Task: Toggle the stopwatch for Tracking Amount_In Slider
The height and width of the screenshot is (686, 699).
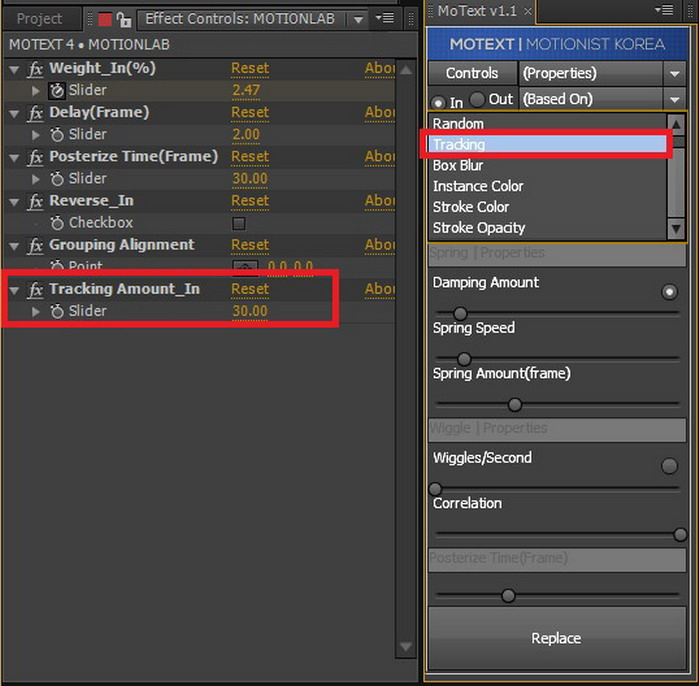Action: point(57,311)
